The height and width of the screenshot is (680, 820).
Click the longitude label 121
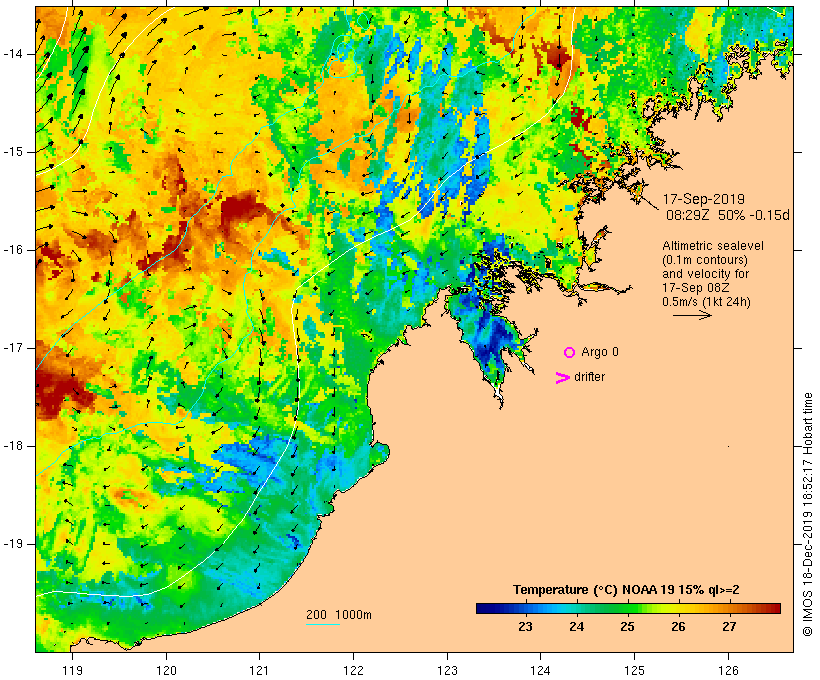[x=259, y=670]
